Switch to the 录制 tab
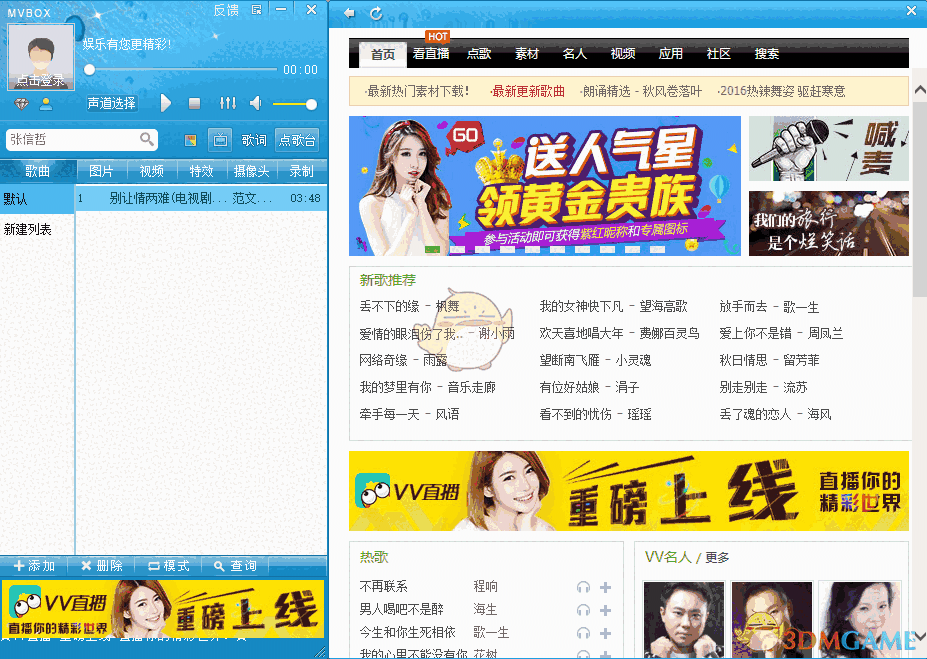This screenshot has width=927, height=659. coord(302,171)
